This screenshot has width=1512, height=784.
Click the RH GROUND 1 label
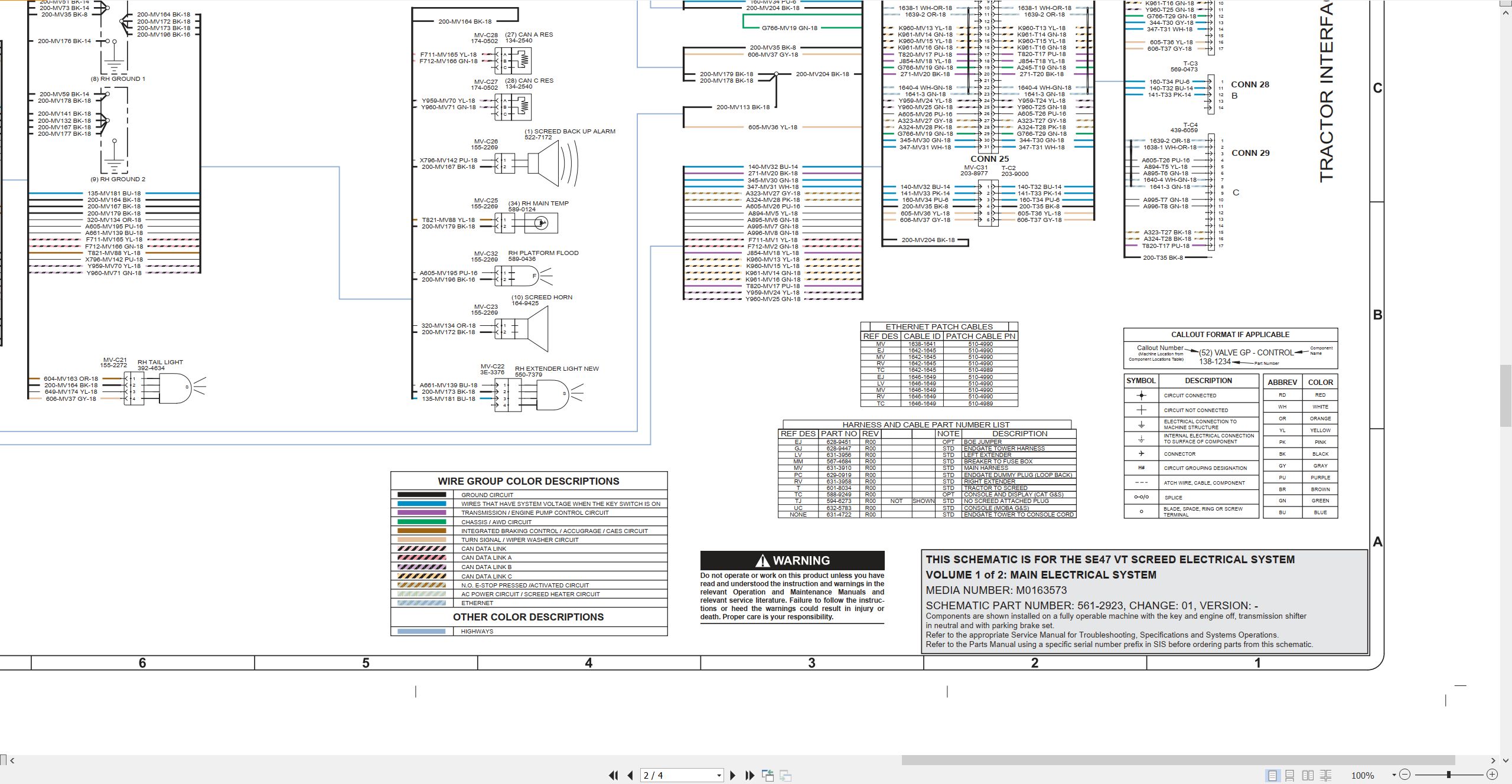coord(118,79)
